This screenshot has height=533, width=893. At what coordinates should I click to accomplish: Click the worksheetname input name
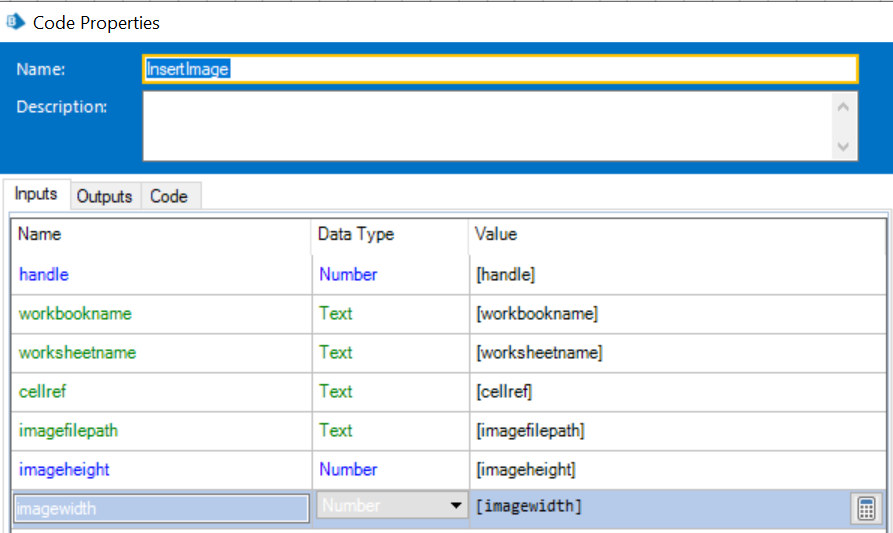(77, 352)
